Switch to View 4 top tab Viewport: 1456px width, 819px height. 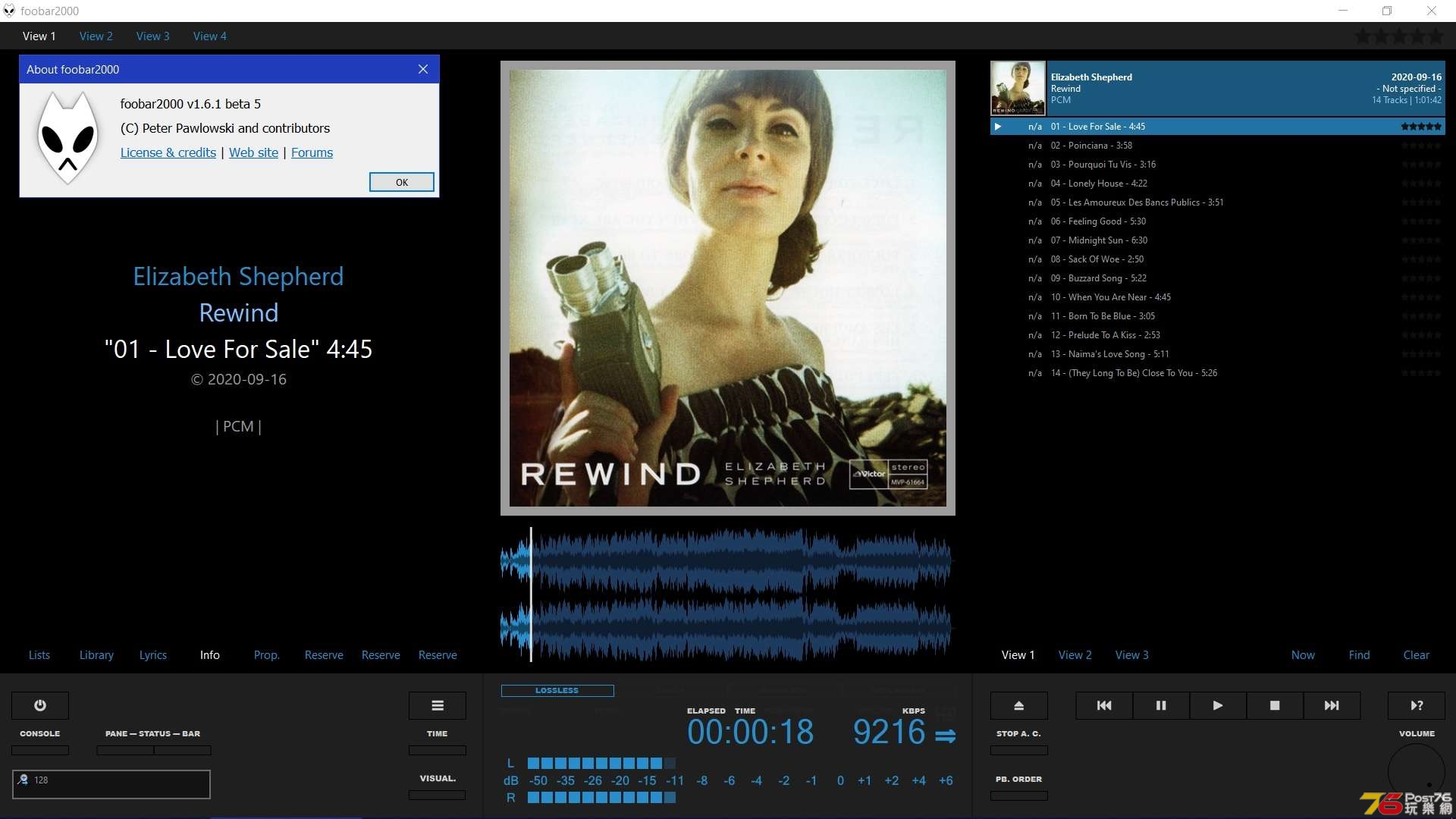(x=210, y=36)
